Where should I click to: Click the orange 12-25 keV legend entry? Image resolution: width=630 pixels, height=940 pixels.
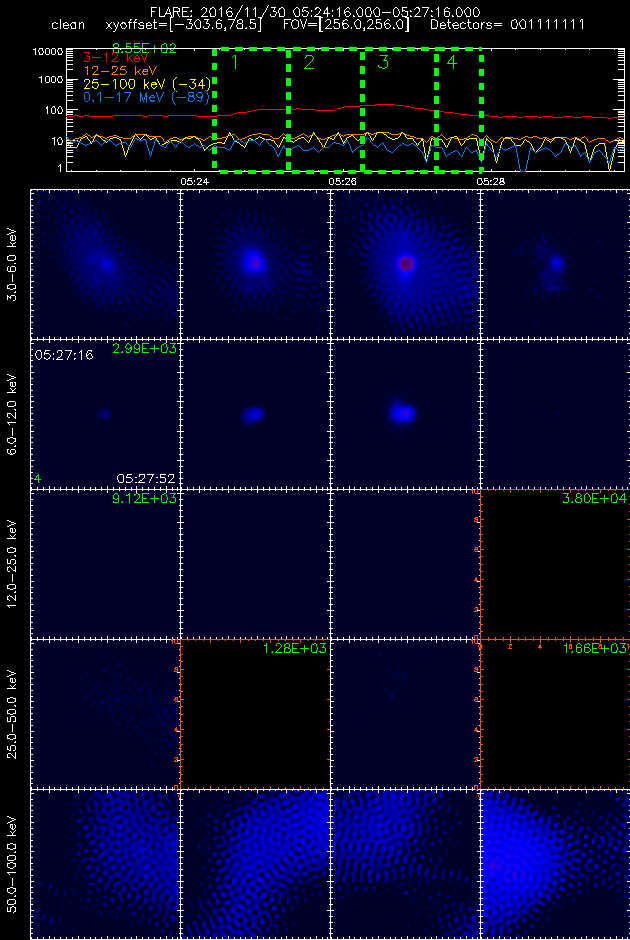click(x=120, y=70)
